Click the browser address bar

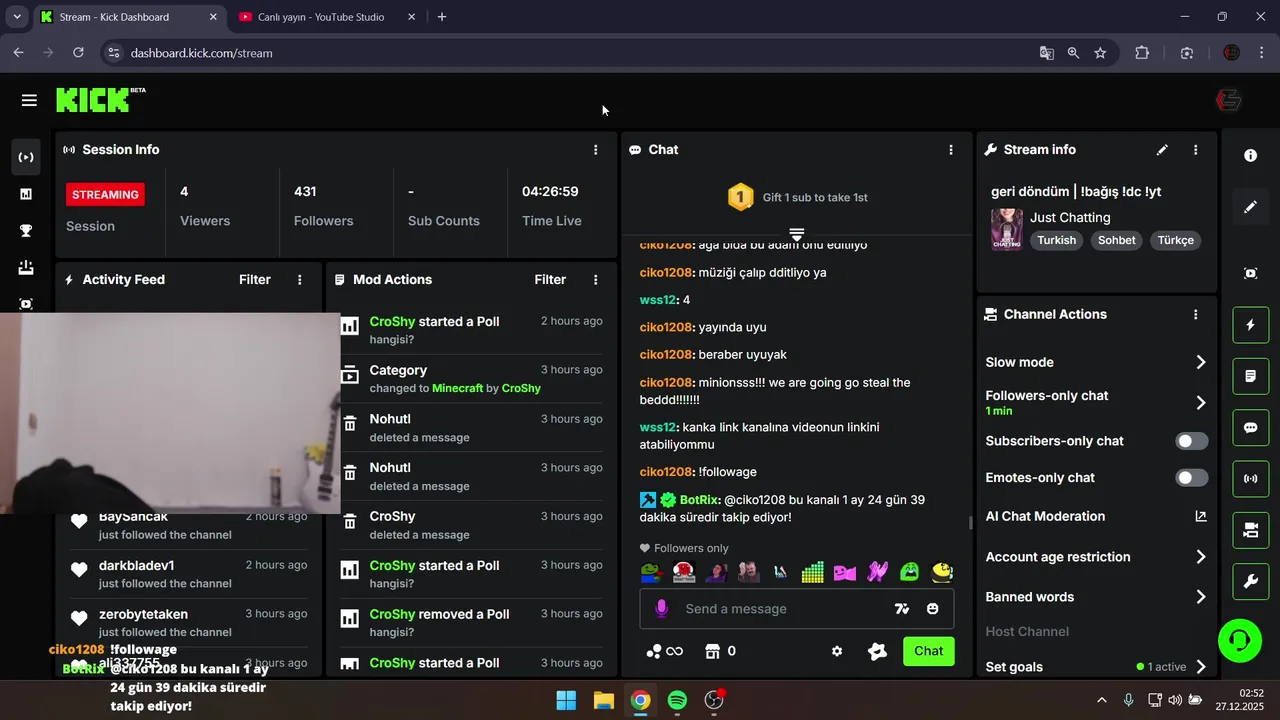(x=570, y=53)
